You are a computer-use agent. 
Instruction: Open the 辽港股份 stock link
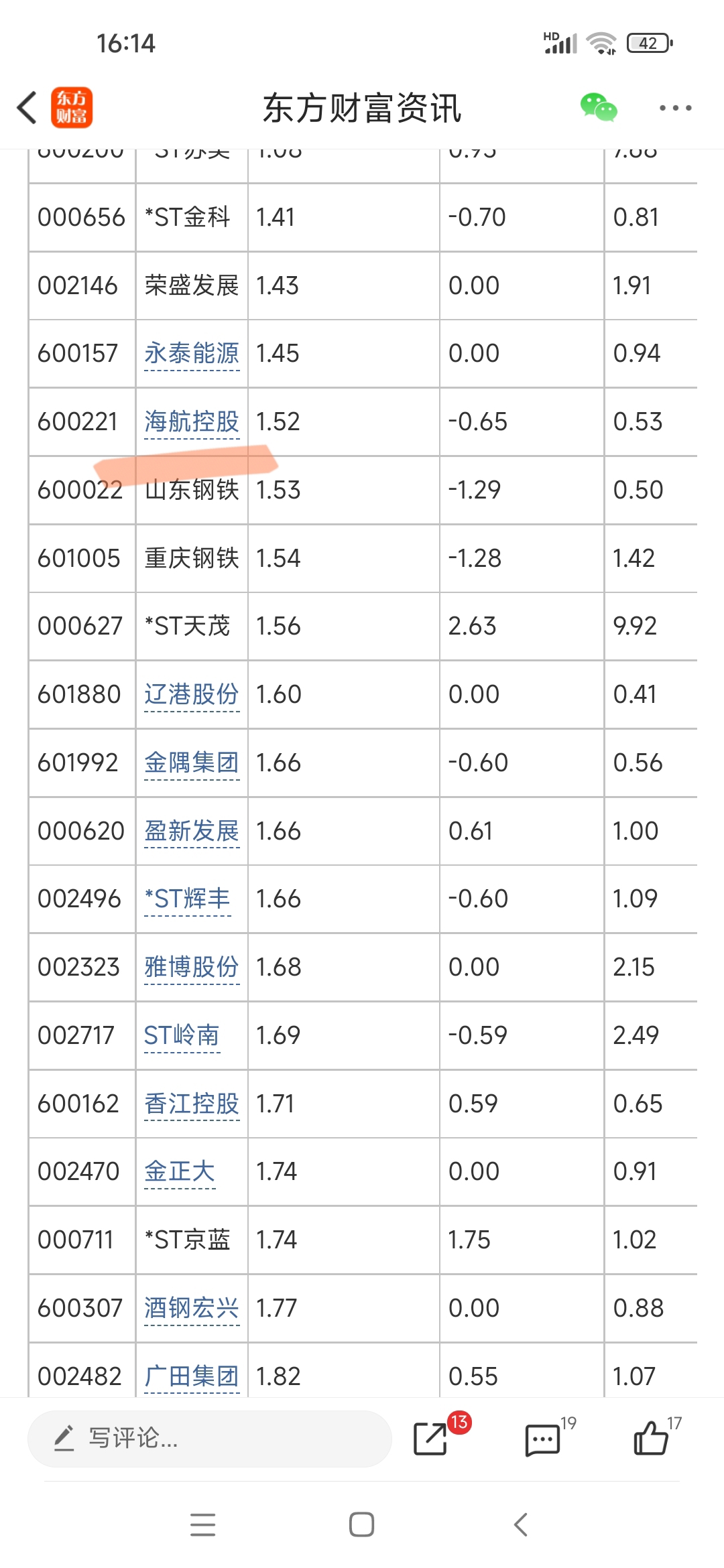[x=192, y=694]
